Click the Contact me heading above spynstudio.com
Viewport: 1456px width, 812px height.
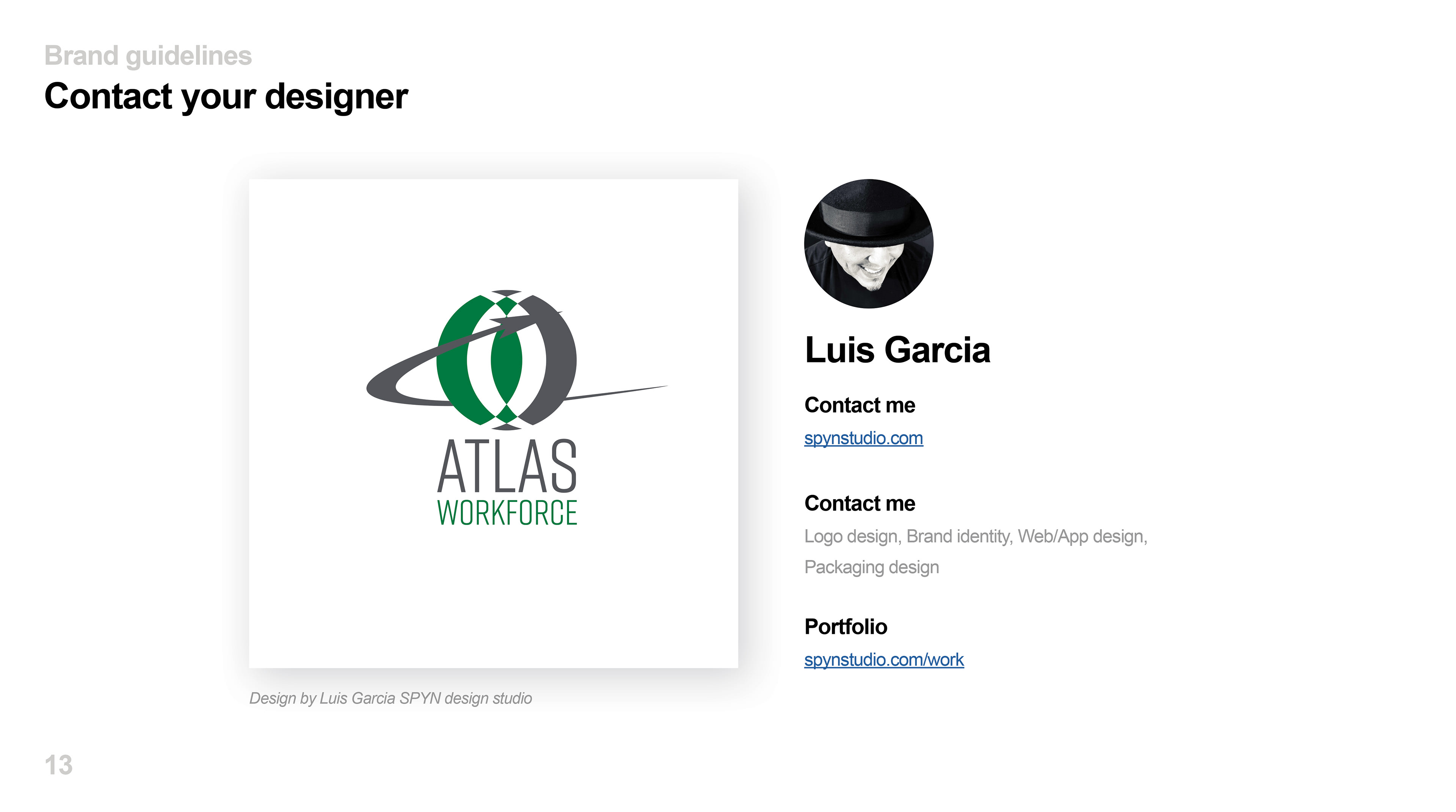(859, 405)
